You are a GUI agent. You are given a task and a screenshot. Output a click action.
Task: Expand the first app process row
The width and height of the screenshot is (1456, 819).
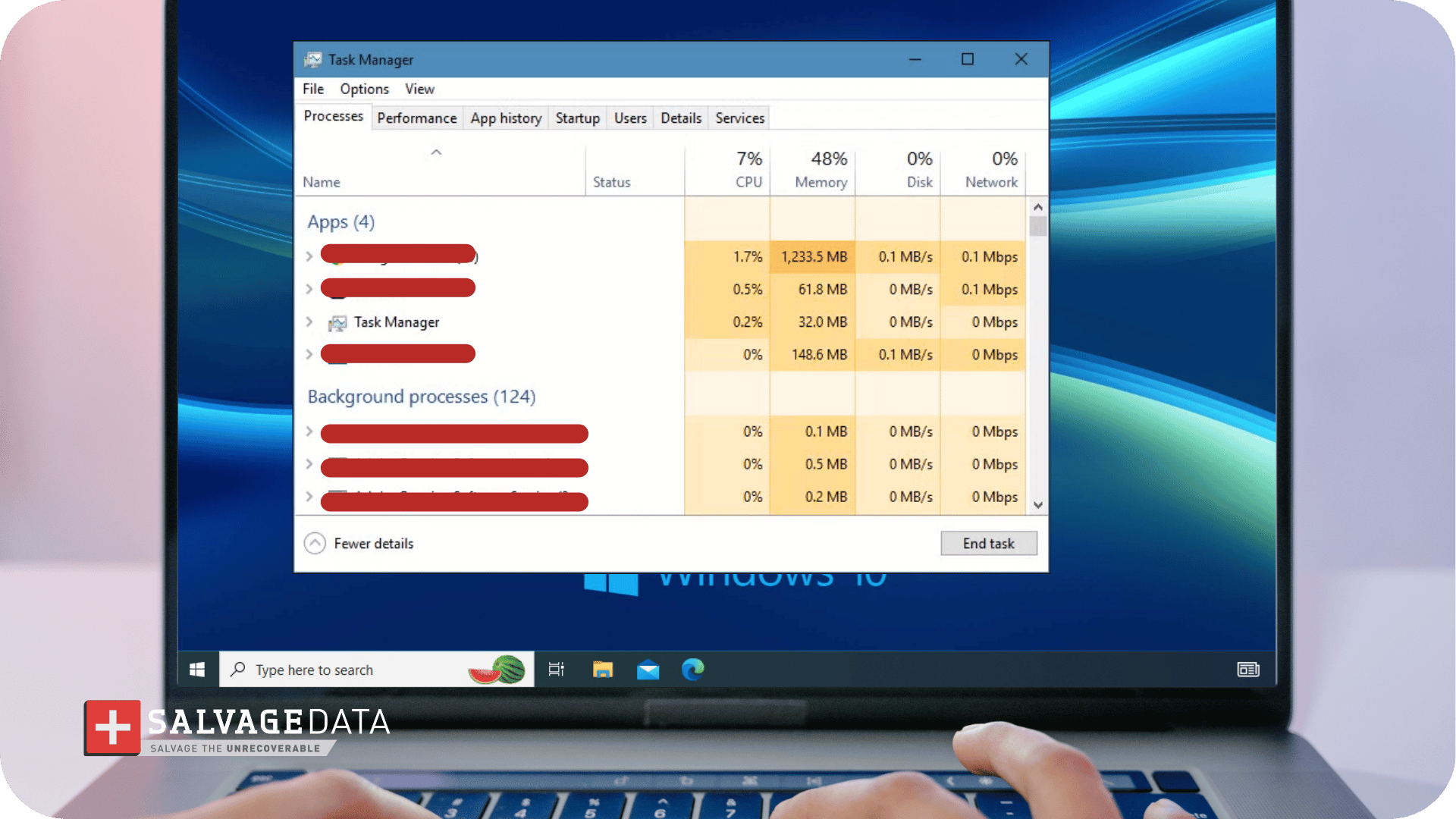309,256
